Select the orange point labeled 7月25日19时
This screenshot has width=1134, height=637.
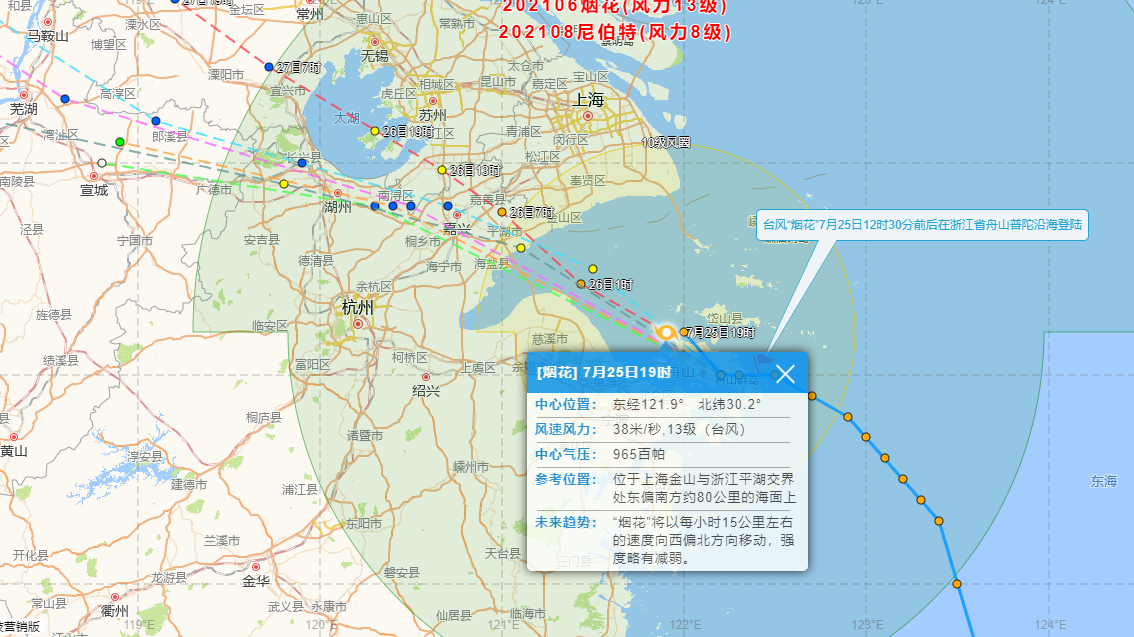pyautogui.click(x=684, y=333)
